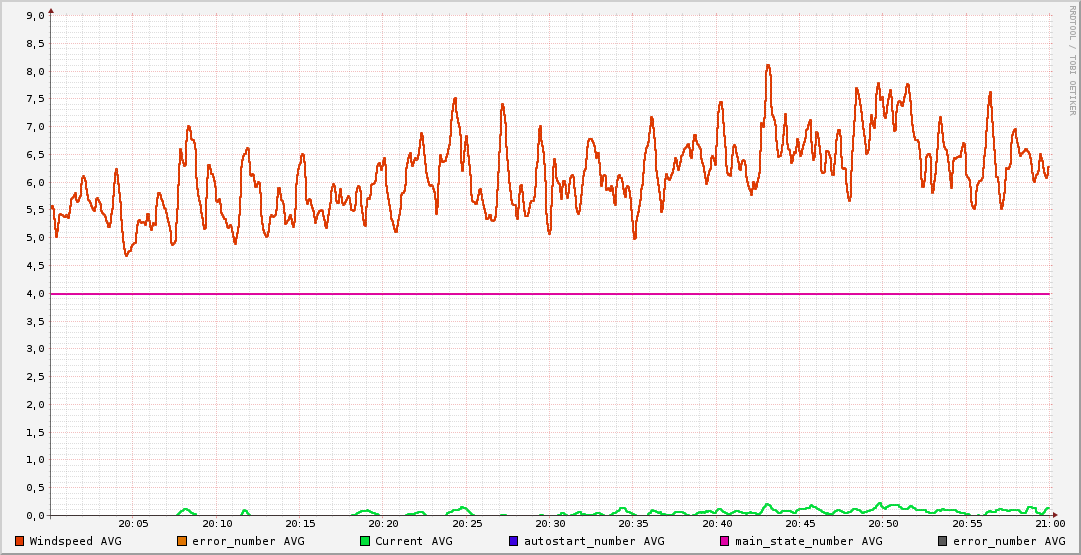Select the Windspeed AVG legend label

point(75,541)
